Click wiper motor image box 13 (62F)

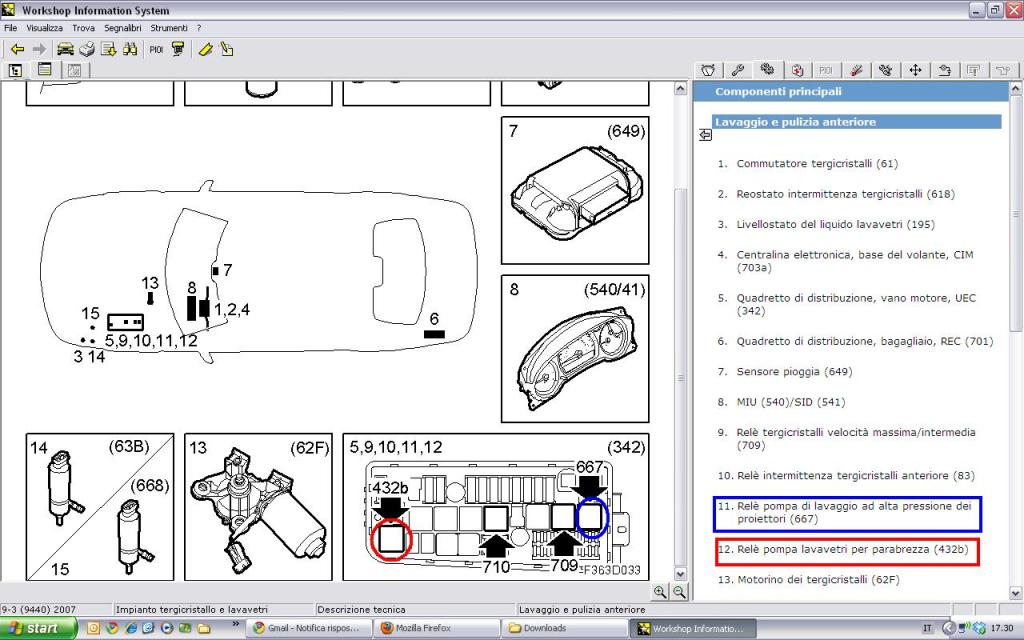point(258,507)
